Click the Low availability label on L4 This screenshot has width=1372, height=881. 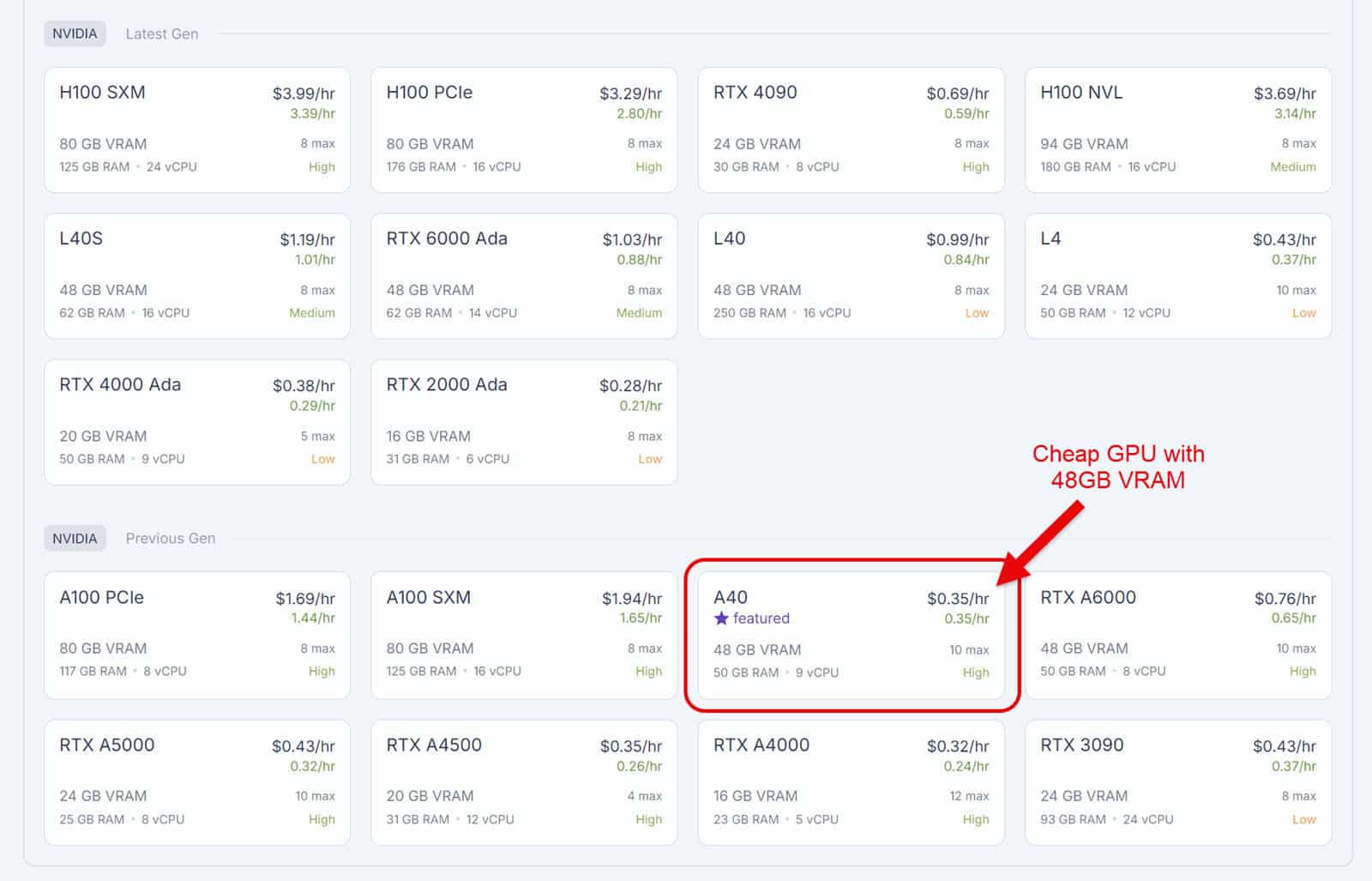1304,313
